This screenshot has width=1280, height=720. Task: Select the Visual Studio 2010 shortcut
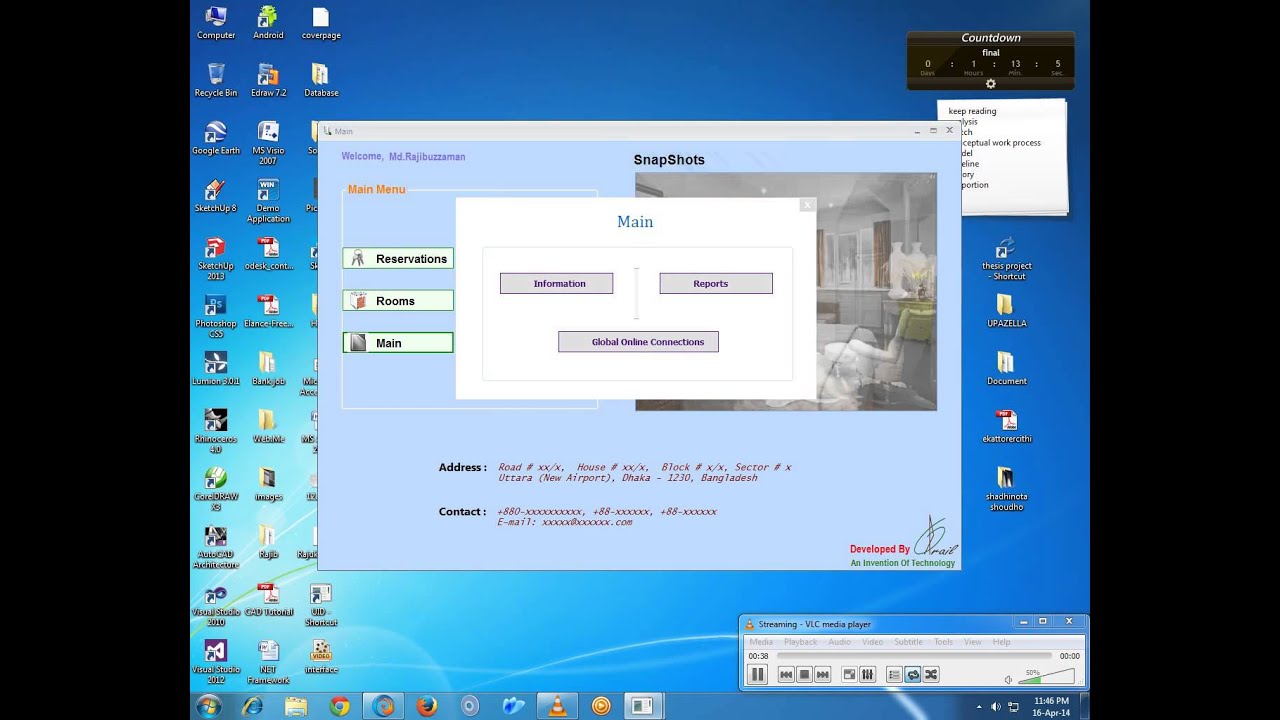click(x=216, y=606)
